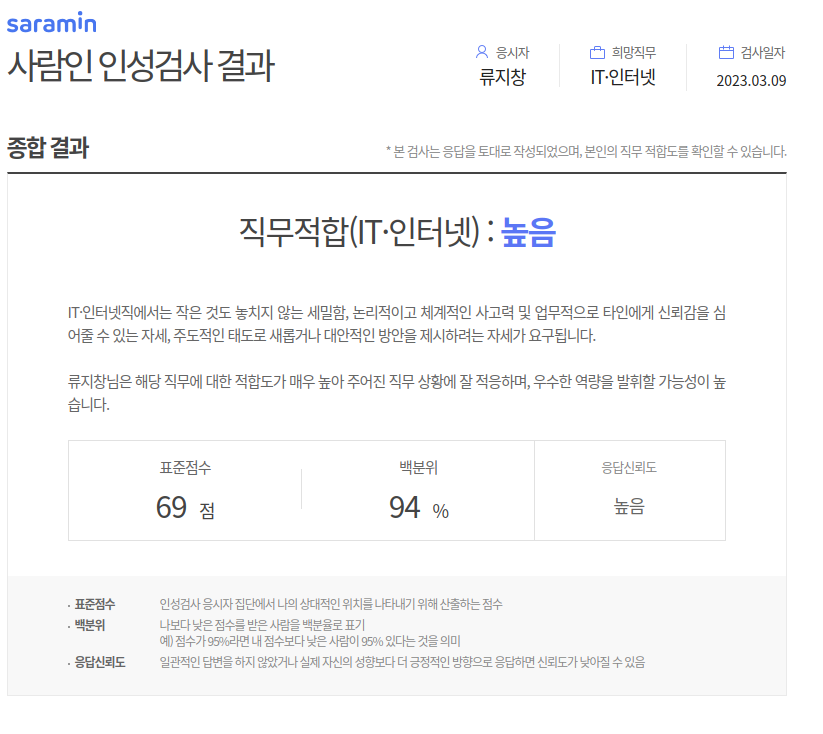Click the blue 높음 rating in heading
The image size is (823, 734).
[528, 232]
